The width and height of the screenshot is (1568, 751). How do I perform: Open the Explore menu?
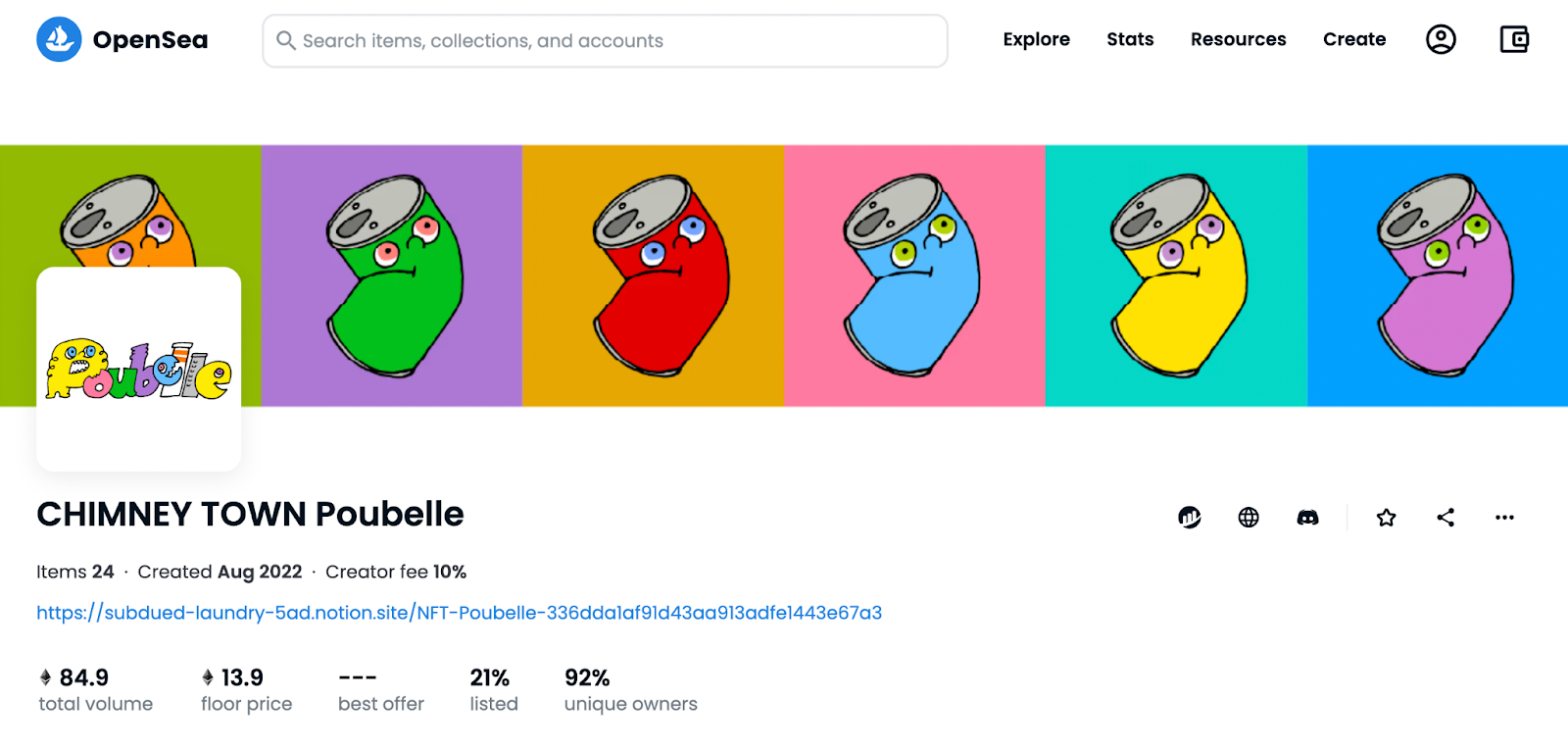pyautogui.click(x=1036, y=39)
